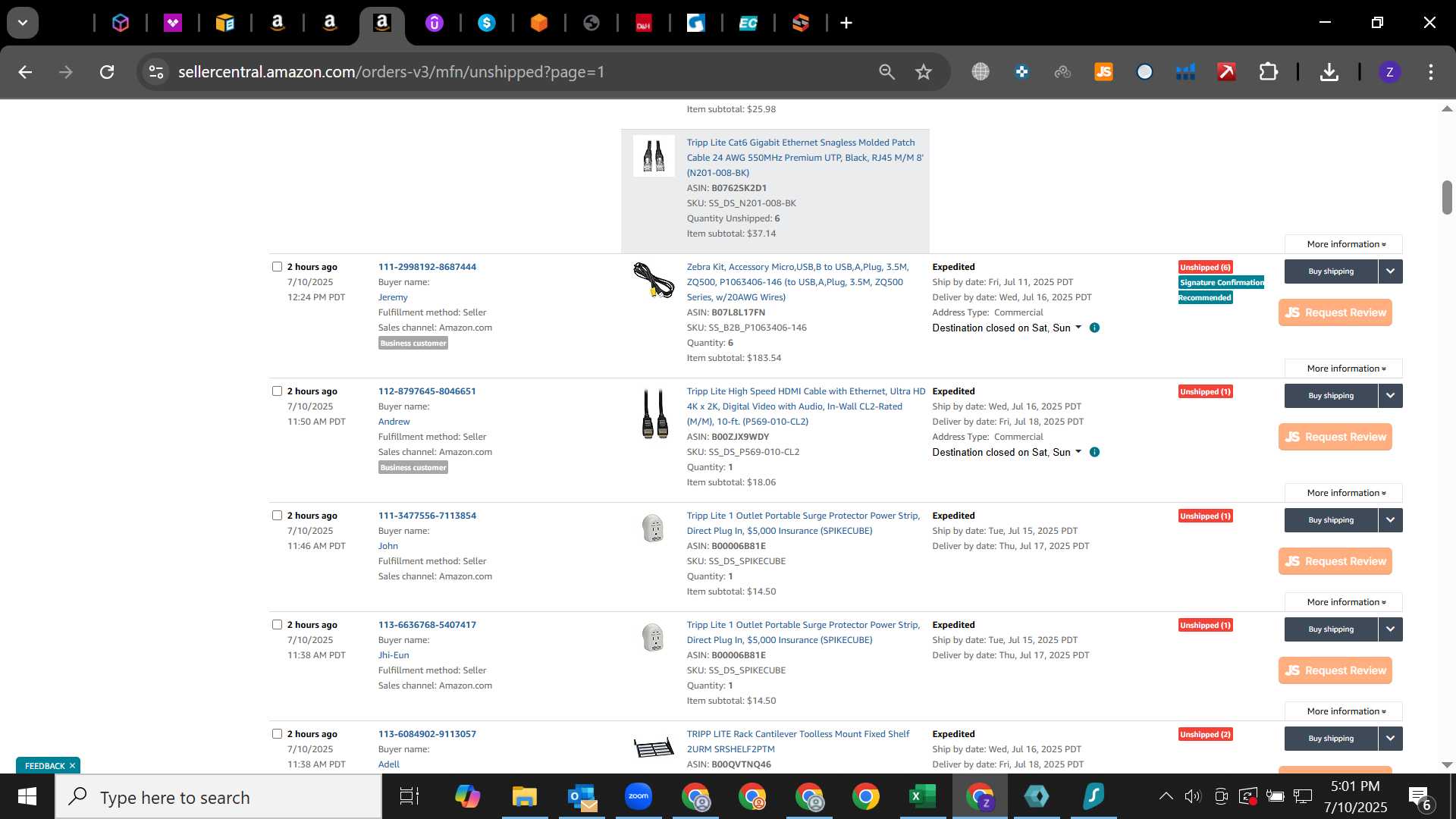The width and height of the screenshot is (1456, 819).
Task: Click Business customer badge on Jeremy's order
Action: [x=413, y=343]
